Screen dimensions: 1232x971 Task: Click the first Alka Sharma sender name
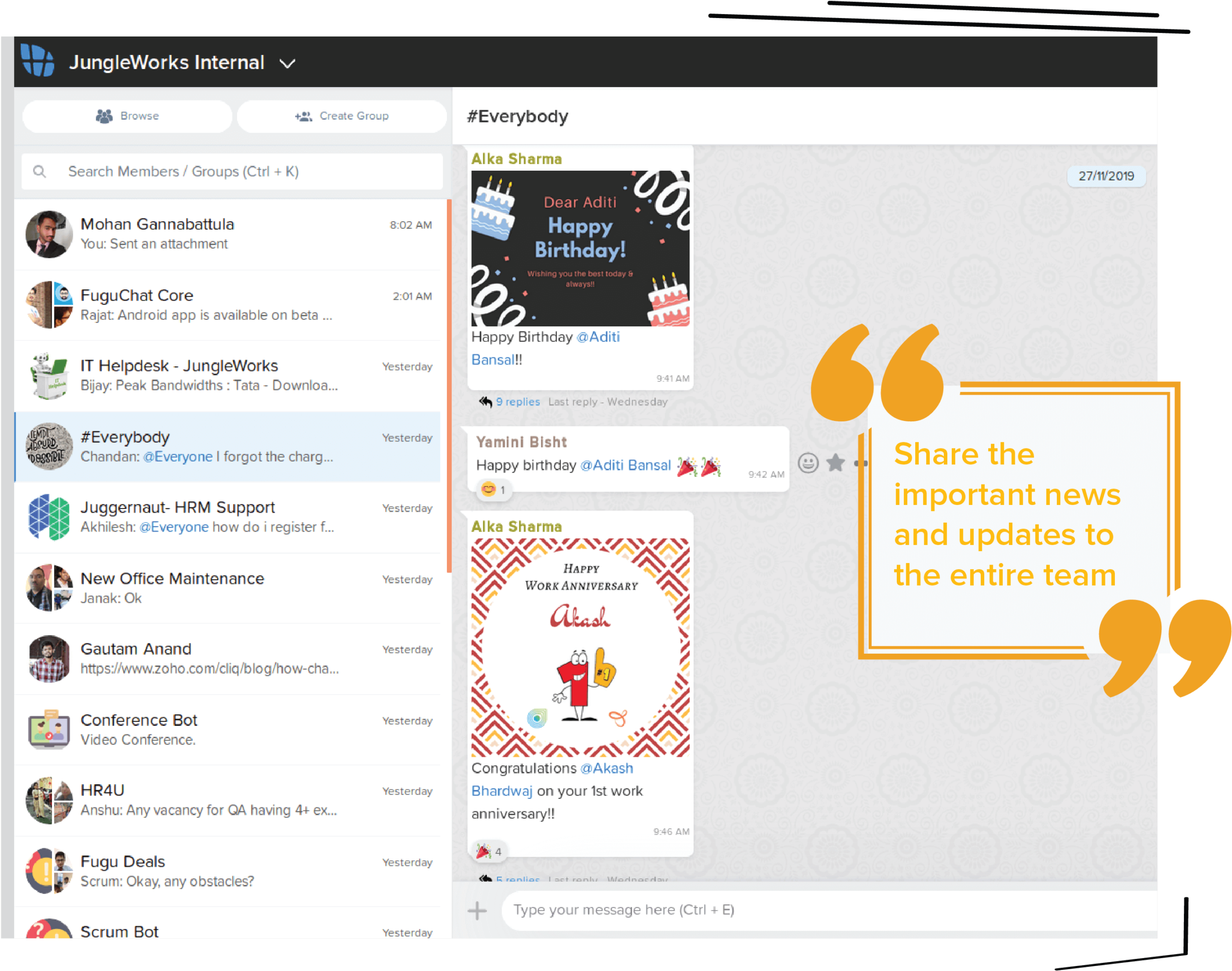tap(516, 159)
